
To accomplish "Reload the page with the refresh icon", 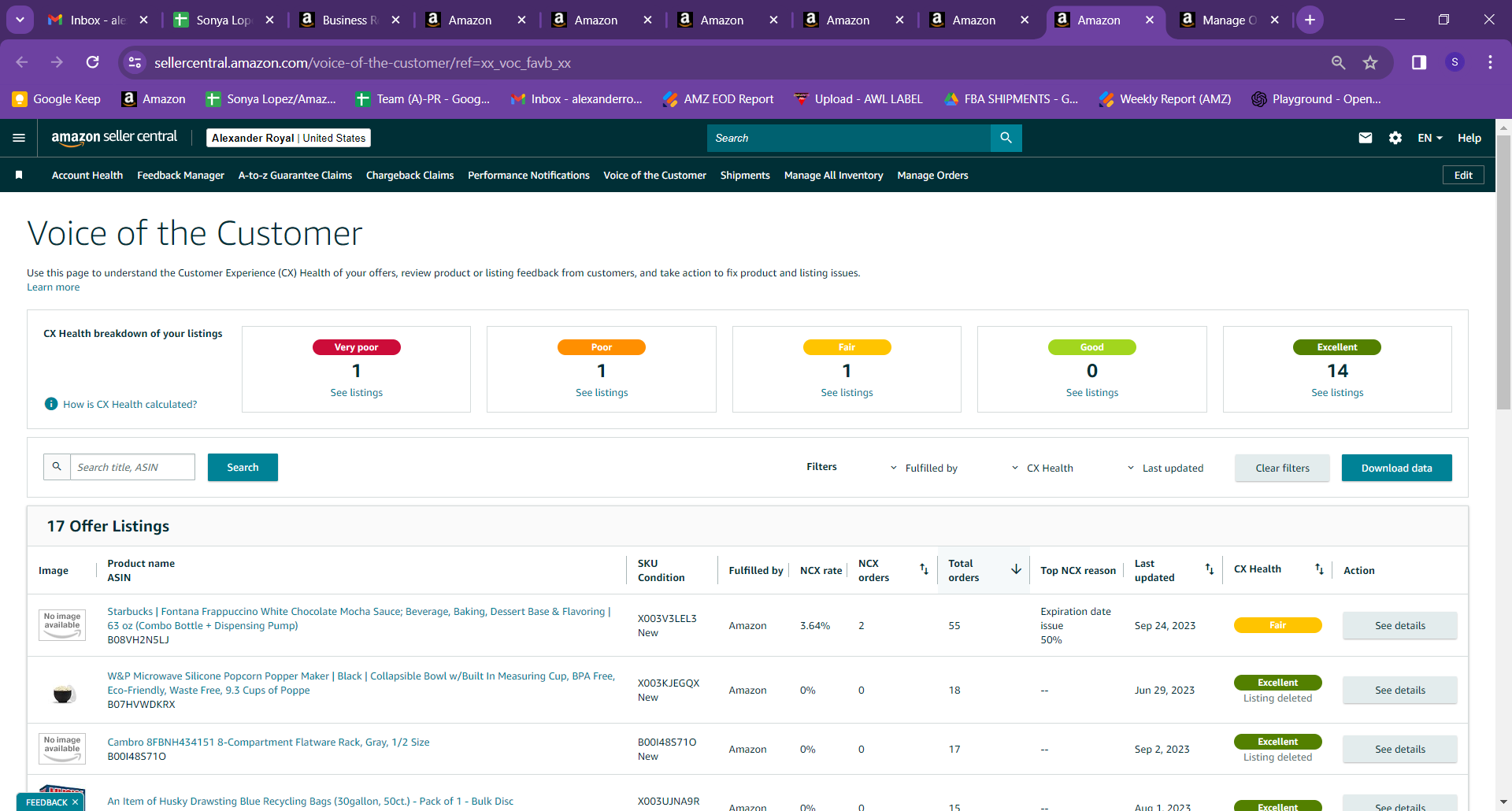I will tap(93, 62).
